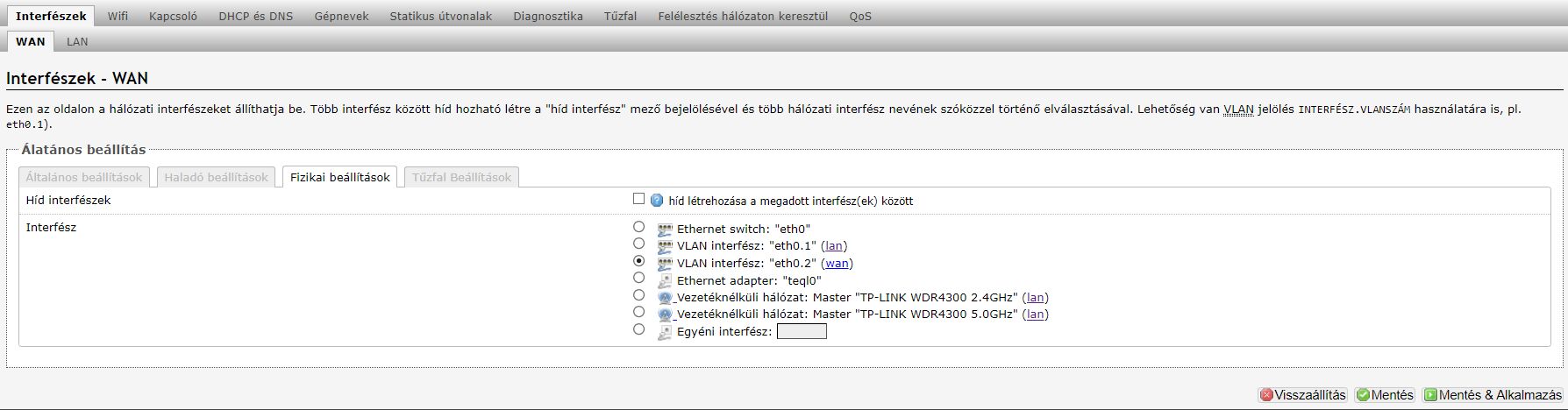Choose the teql0 Ethernet adapter radio button
Screen dimensions: 1568x410
(638, 278)
